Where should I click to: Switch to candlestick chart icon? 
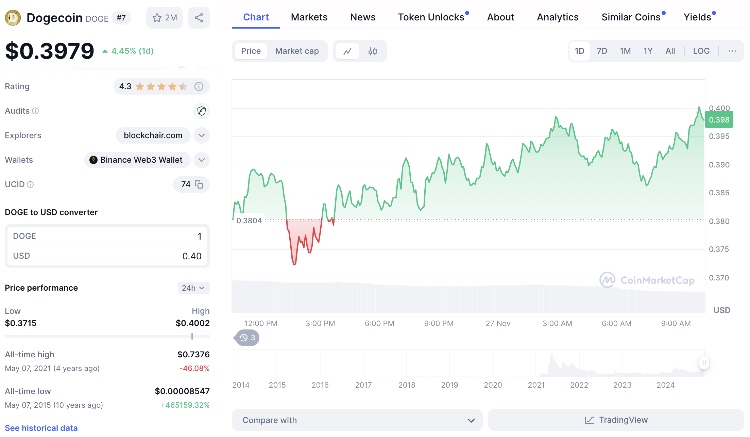pos(373,51)
